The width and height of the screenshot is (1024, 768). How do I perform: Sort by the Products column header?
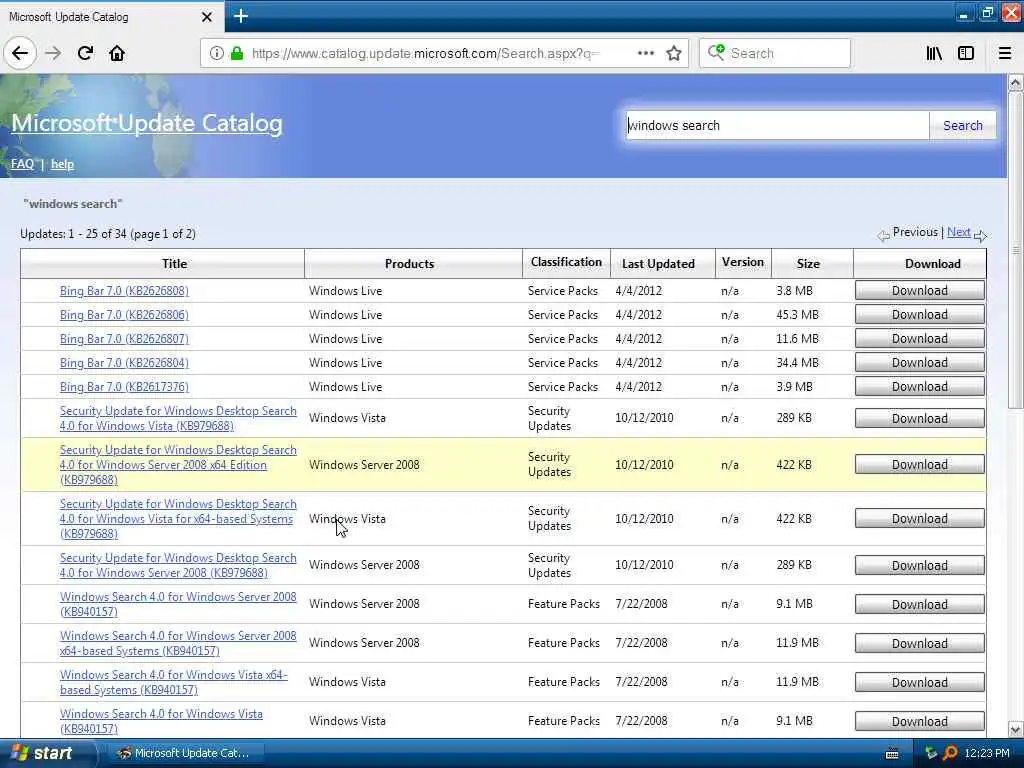tap(409, 264)
